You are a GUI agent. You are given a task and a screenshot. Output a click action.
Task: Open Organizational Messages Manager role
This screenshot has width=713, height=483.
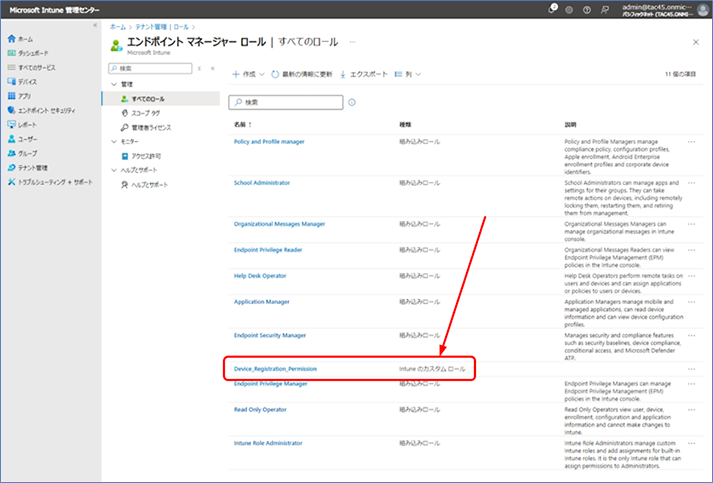pos(280,224)
